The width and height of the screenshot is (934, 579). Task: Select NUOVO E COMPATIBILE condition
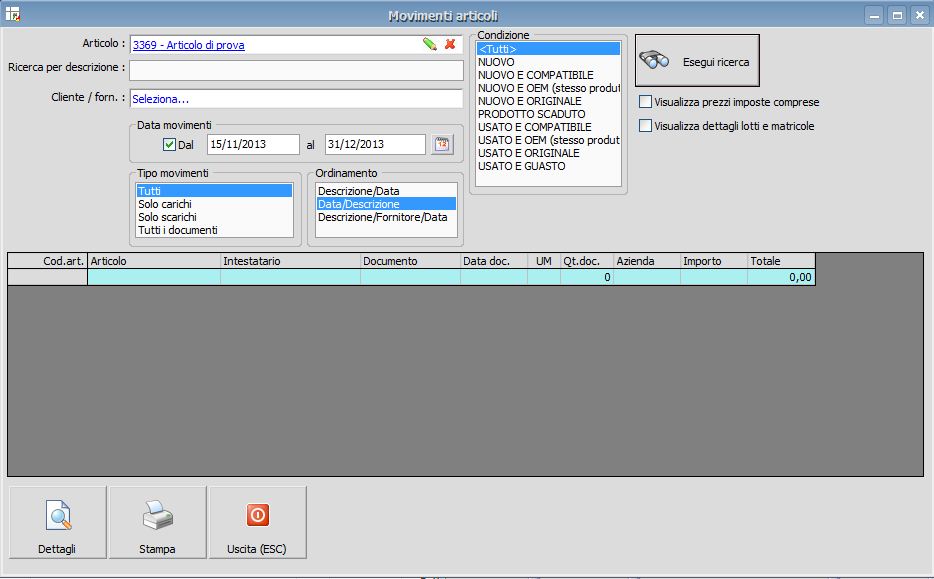[x=548, y=75]
